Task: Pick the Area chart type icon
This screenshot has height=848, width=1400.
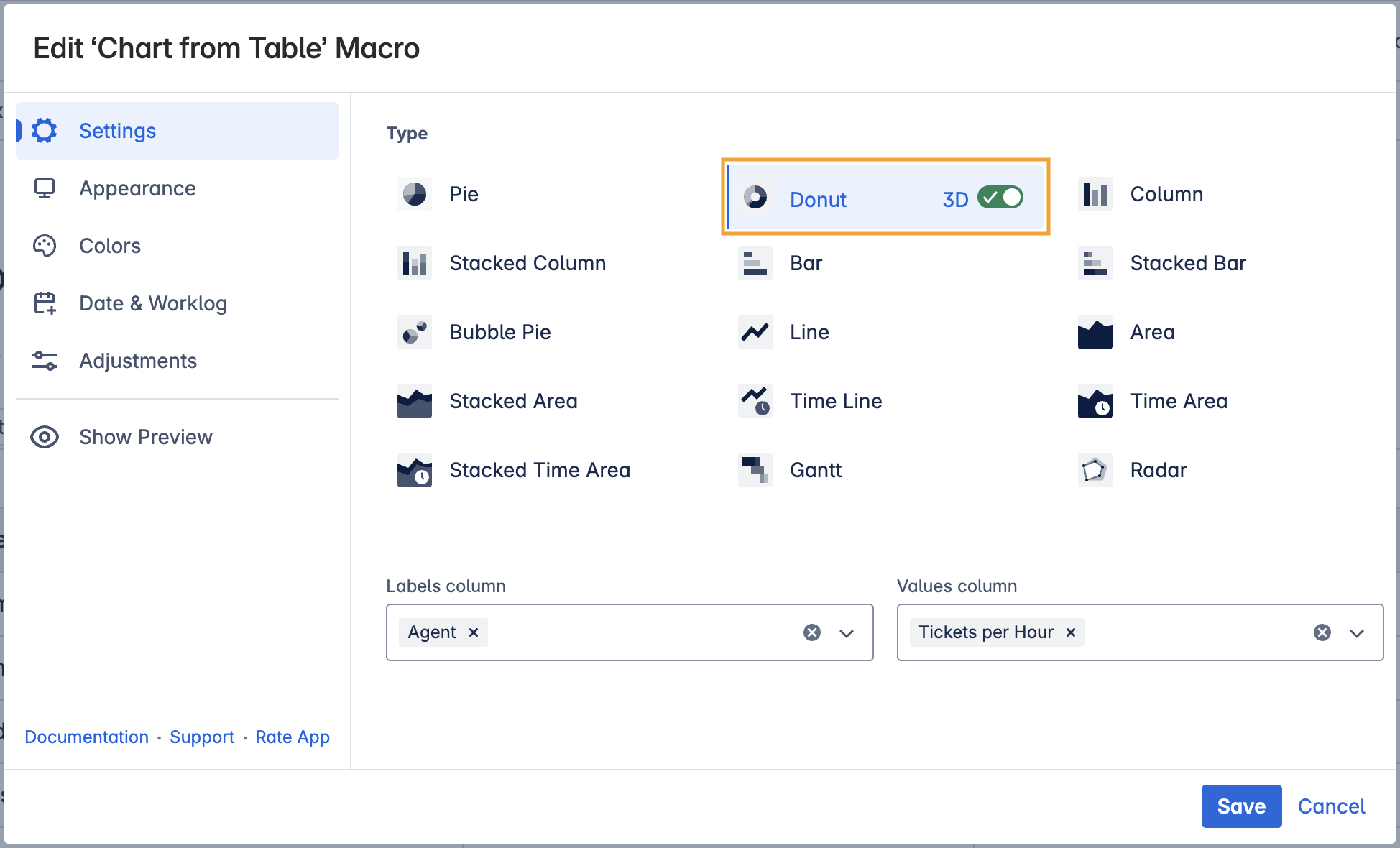Action: (x=1095, y=332)
